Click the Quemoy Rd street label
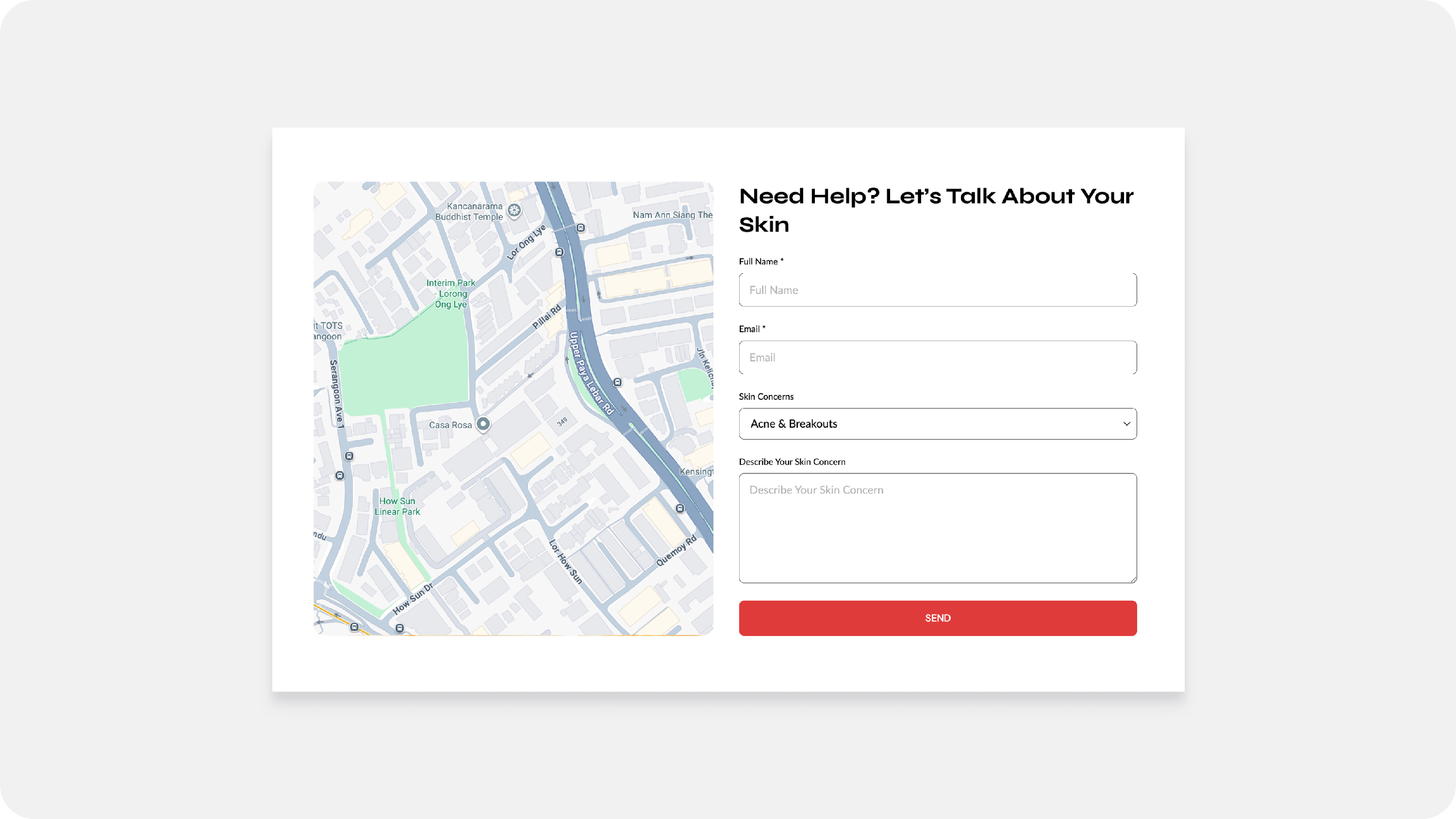This screenshot has height=819, width=1456. (676, 551)
